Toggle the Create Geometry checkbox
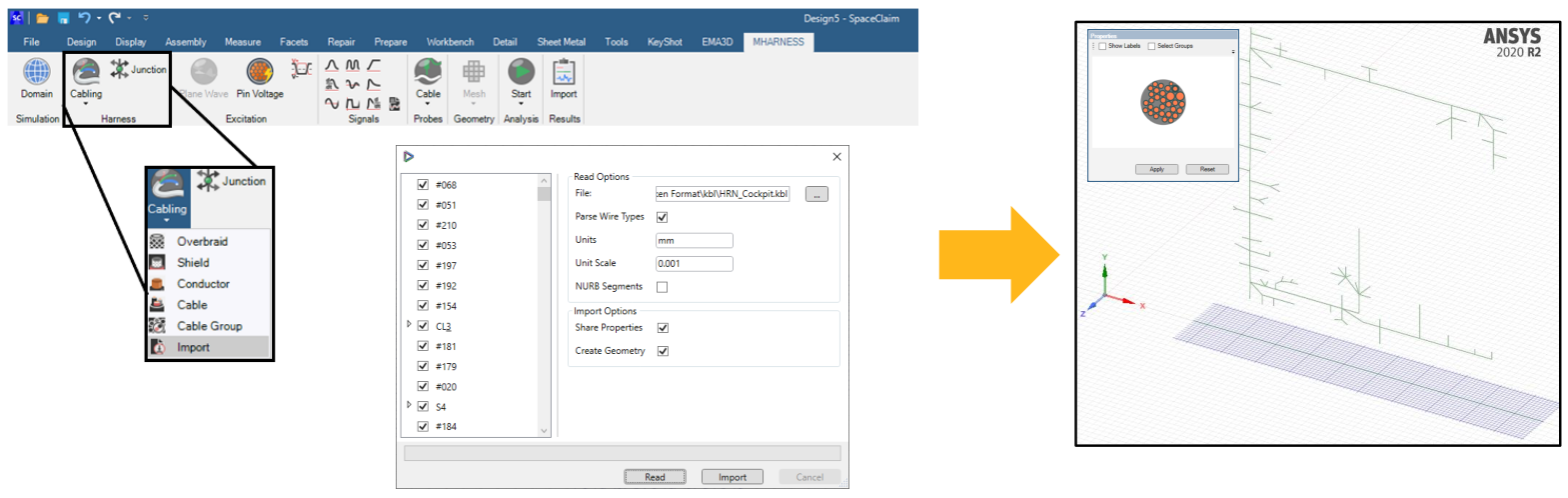The width and height of the screenshot is (1568, 498). [663, 351]
